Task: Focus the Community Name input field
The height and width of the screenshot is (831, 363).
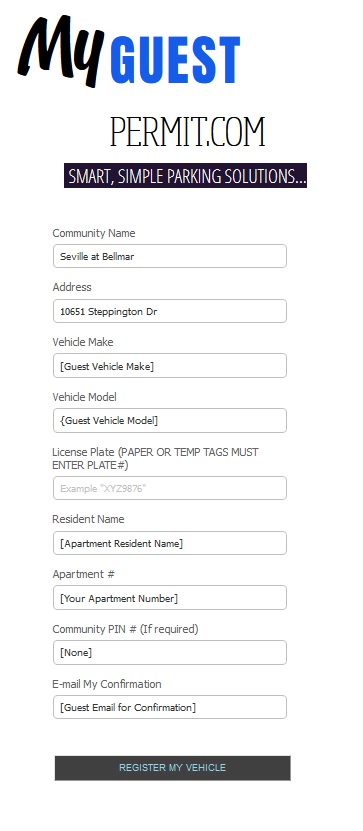Action: (170, 256)
